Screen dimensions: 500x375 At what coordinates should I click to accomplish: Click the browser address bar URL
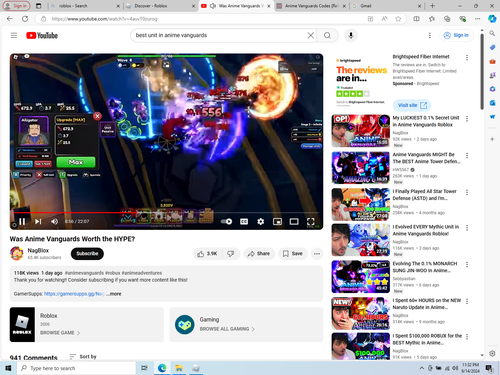point(104,19)
